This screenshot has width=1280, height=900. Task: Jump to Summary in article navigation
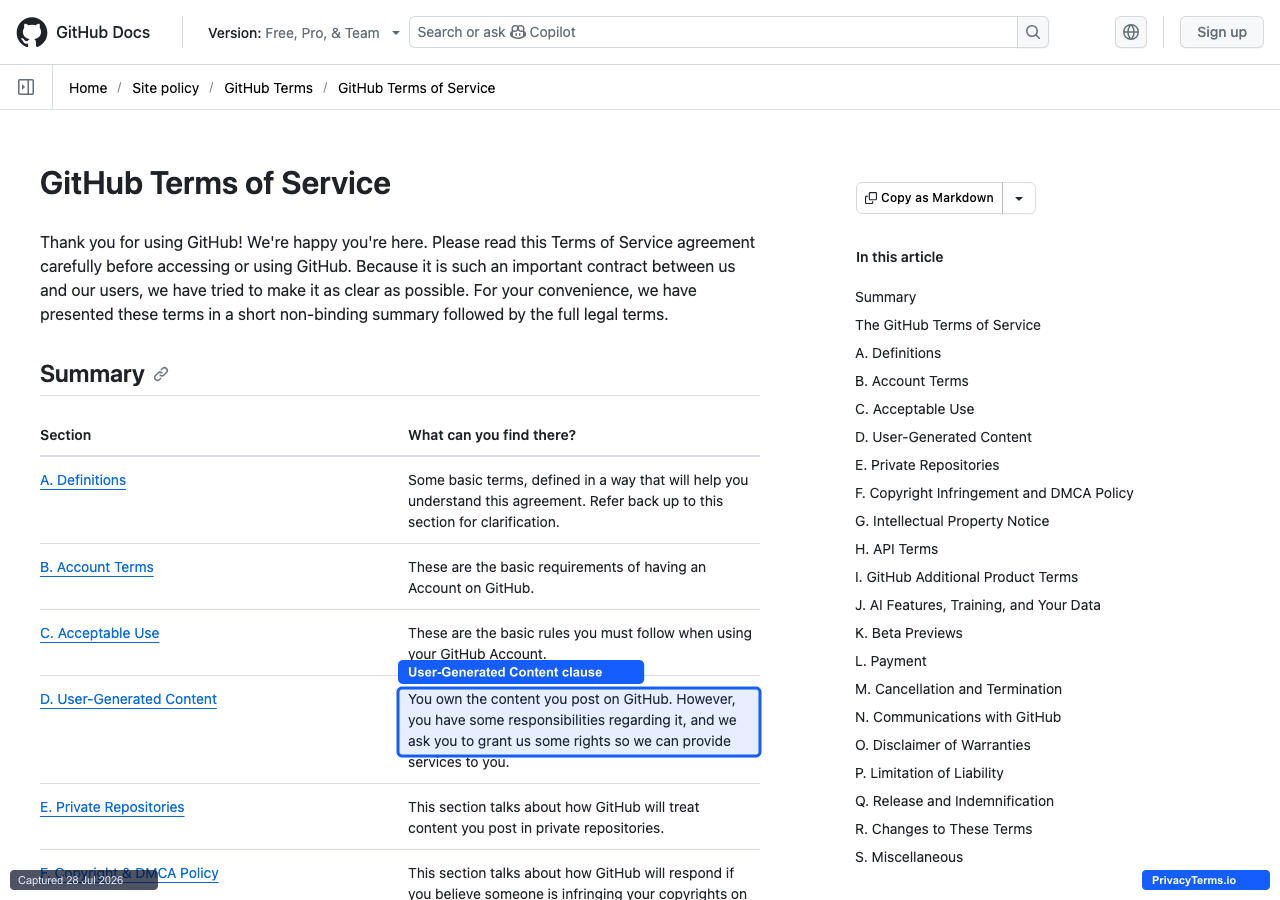click(x=886, y=297)
